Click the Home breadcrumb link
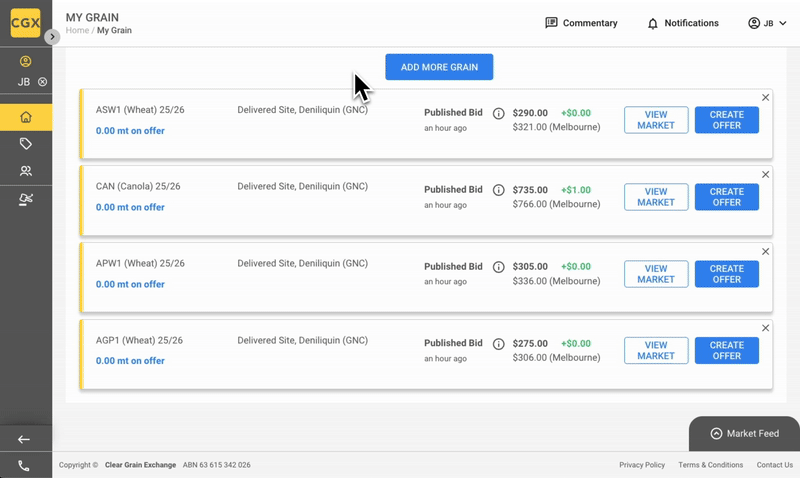800x478 pixels. [x=77, y=30]
